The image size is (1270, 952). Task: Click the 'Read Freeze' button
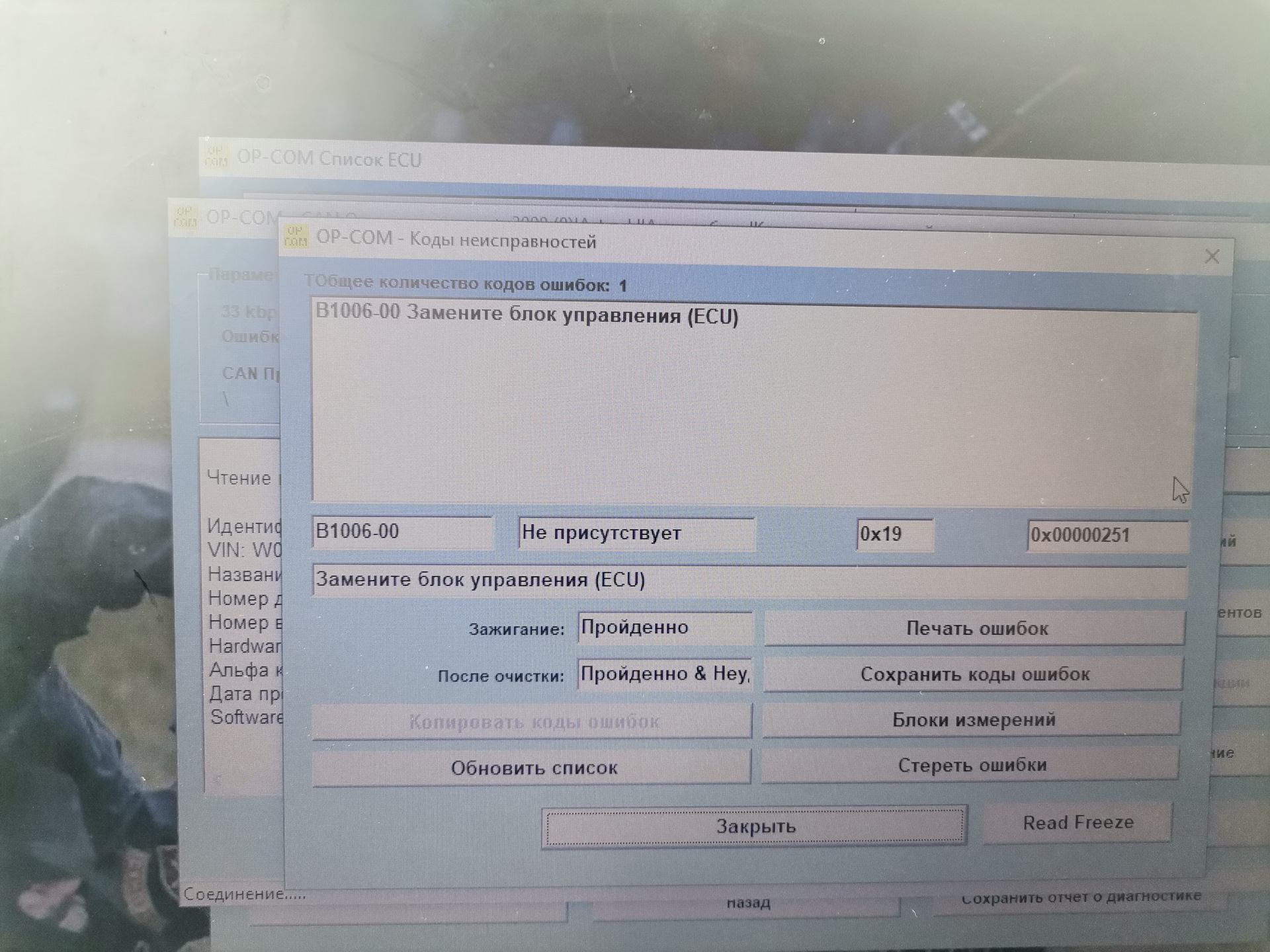tap(1078, 822)
